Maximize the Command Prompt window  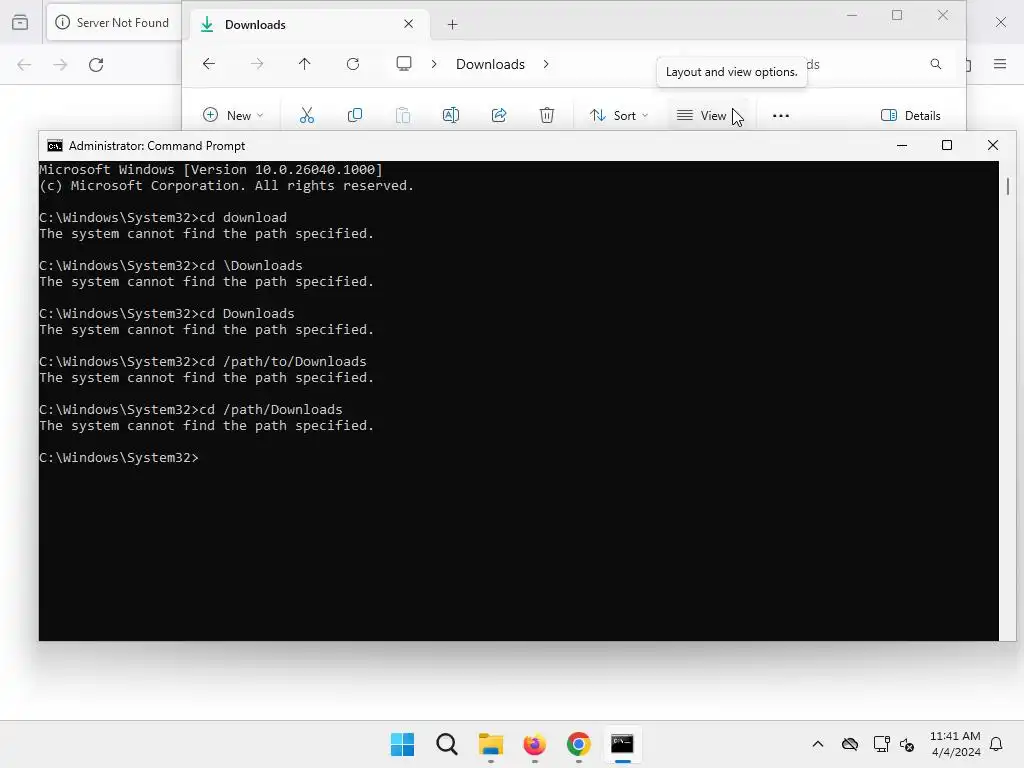(947, 145)
